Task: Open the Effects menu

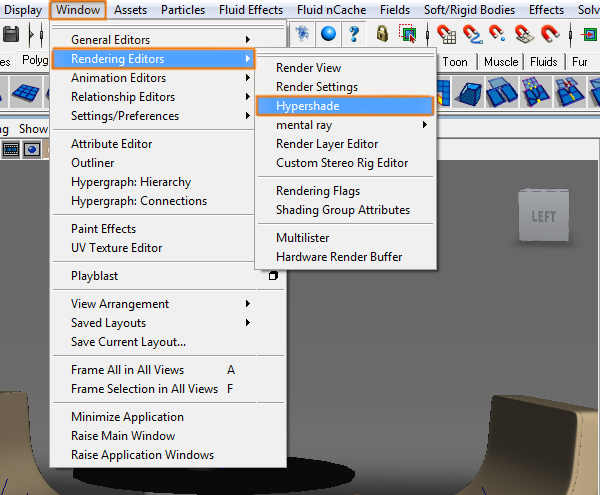Action: point(546,10)
